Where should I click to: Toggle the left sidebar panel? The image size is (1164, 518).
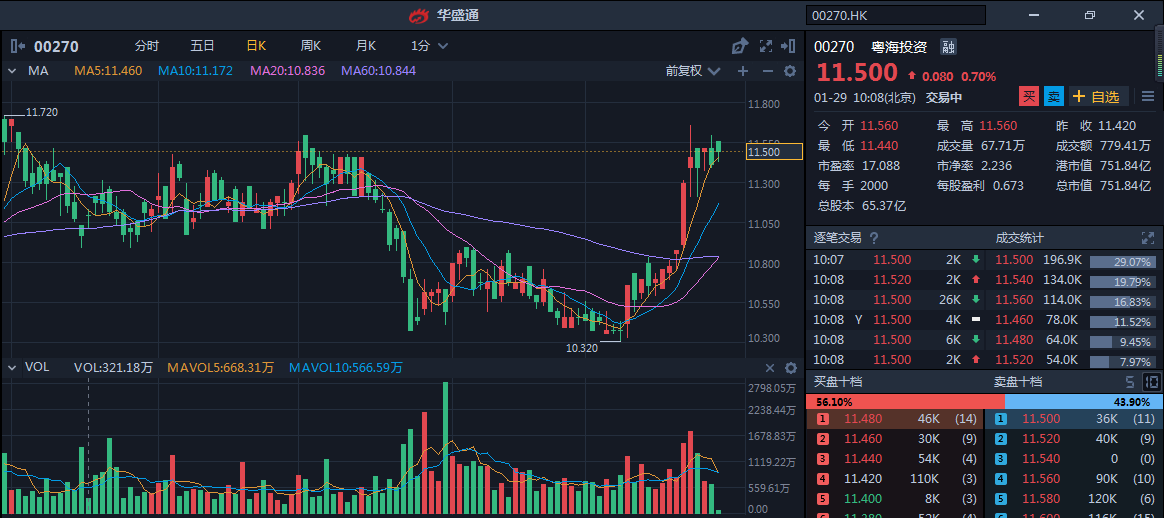pos(17,46)
